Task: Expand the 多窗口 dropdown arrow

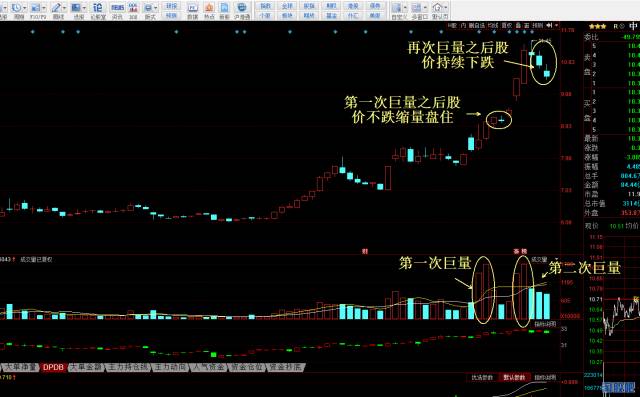Action: click(x=425, y=8)
